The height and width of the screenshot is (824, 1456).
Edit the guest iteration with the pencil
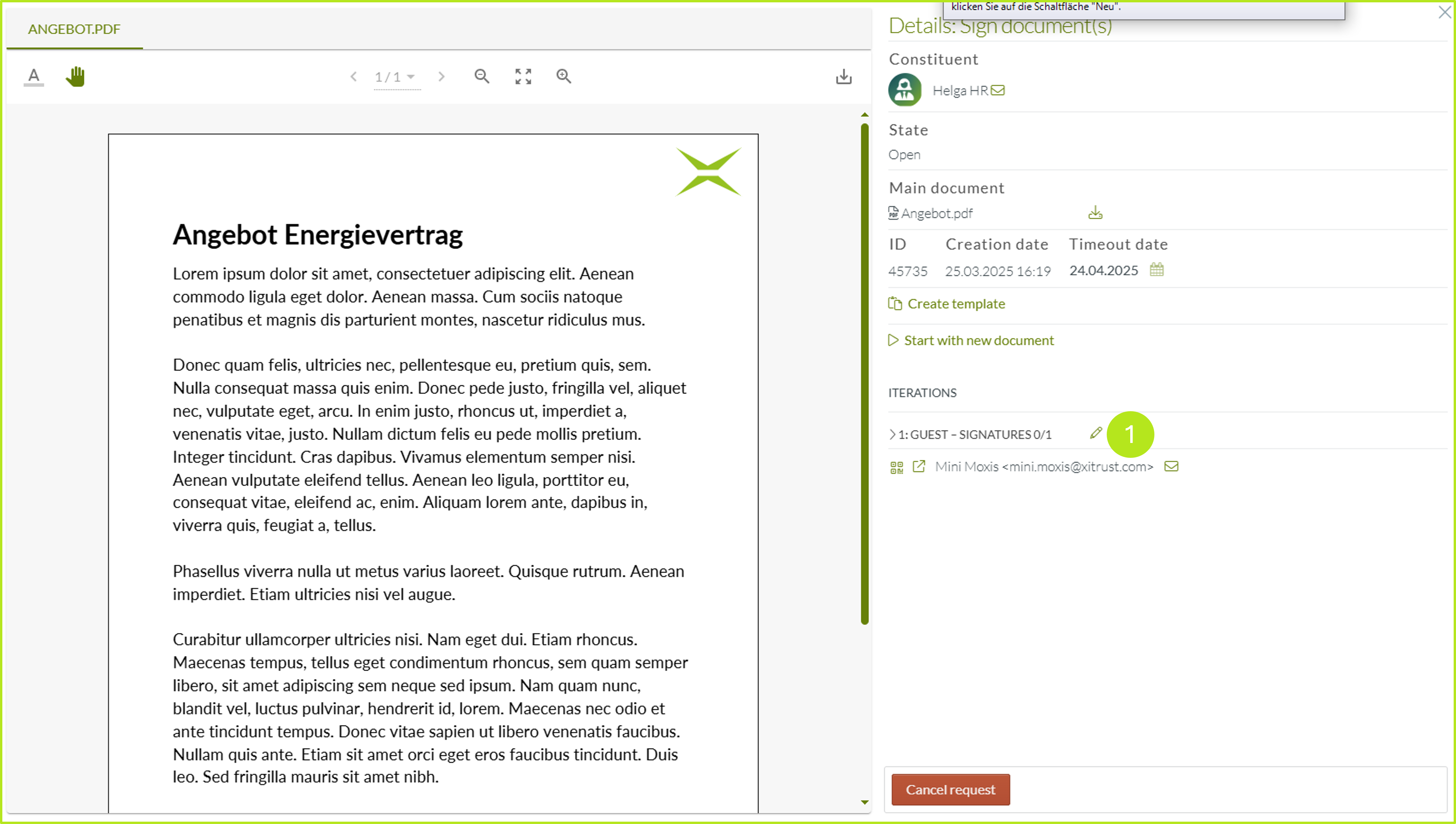(x=1095, y=433)
